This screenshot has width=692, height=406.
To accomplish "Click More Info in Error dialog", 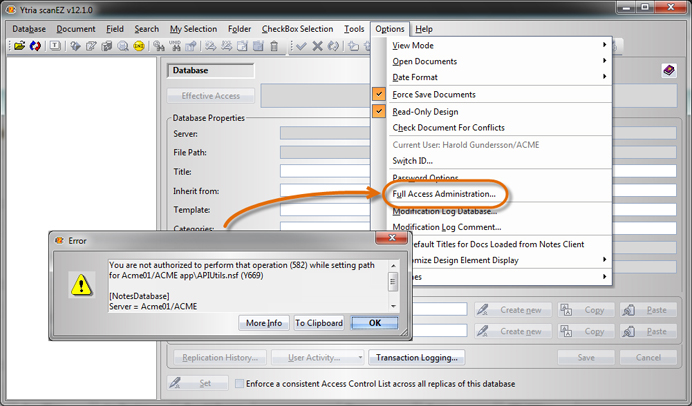I will [264, 323].
